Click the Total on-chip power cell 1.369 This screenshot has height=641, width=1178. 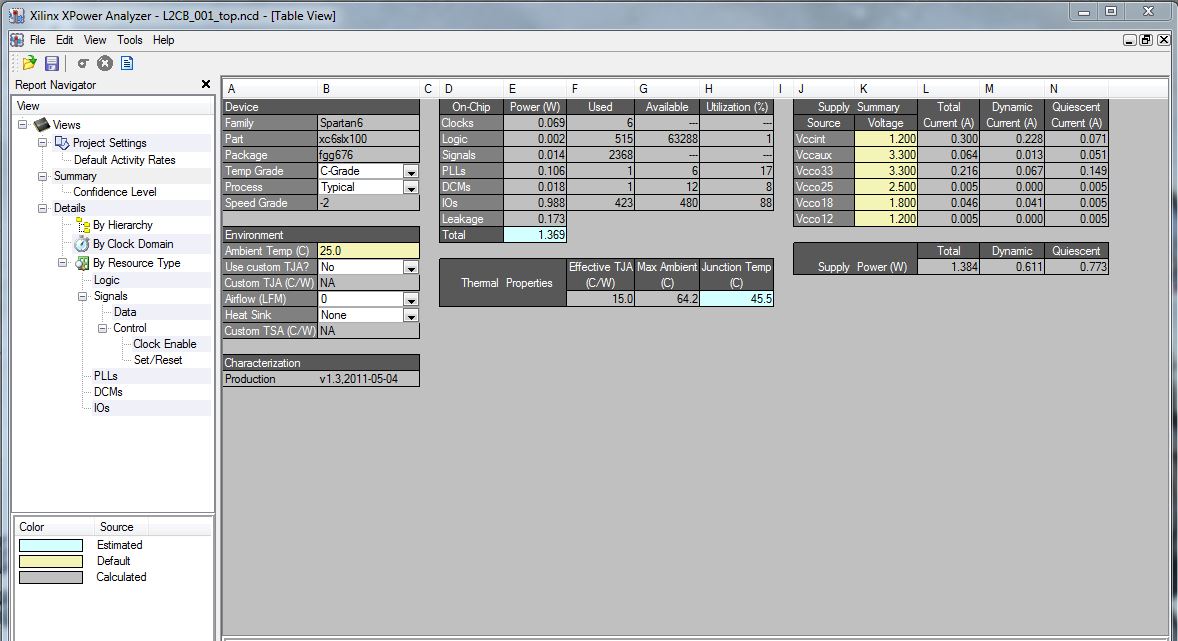[534, 235]
